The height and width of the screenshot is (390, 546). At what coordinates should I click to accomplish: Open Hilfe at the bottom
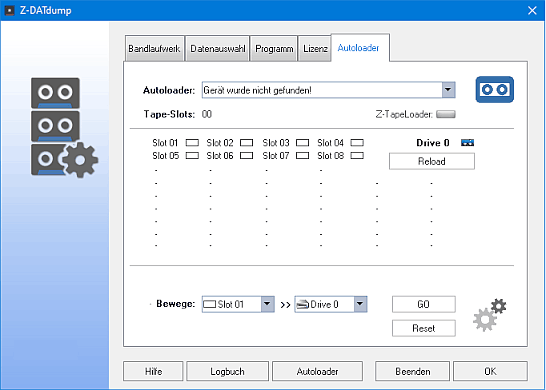(153, 371)
